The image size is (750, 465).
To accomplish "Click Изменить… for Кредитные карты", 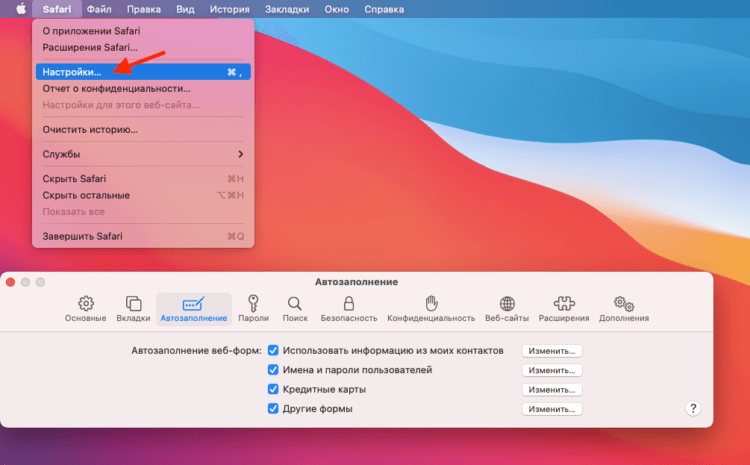I will (x=552, y=389).
